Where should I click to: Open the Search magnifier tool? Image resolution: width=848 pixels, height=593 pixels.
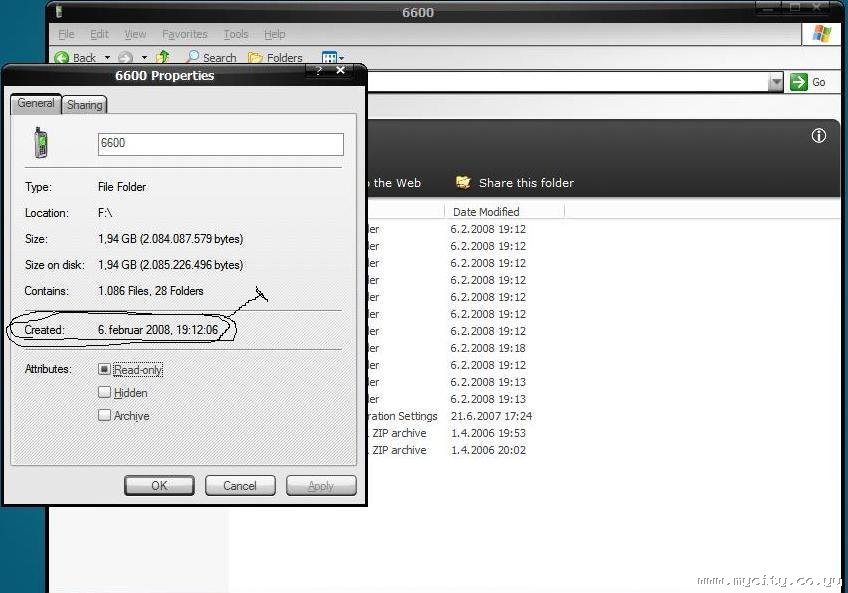click(x=193, y=57)
